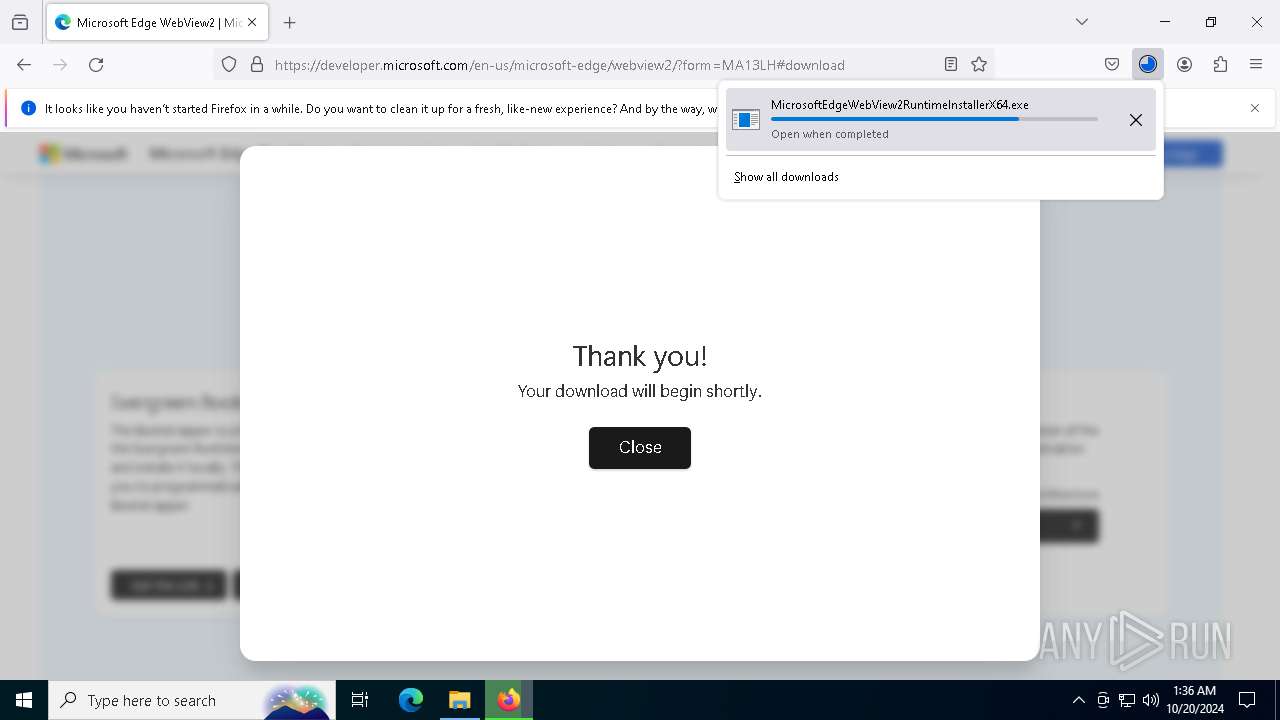Go back to previous page

(24, 64)
